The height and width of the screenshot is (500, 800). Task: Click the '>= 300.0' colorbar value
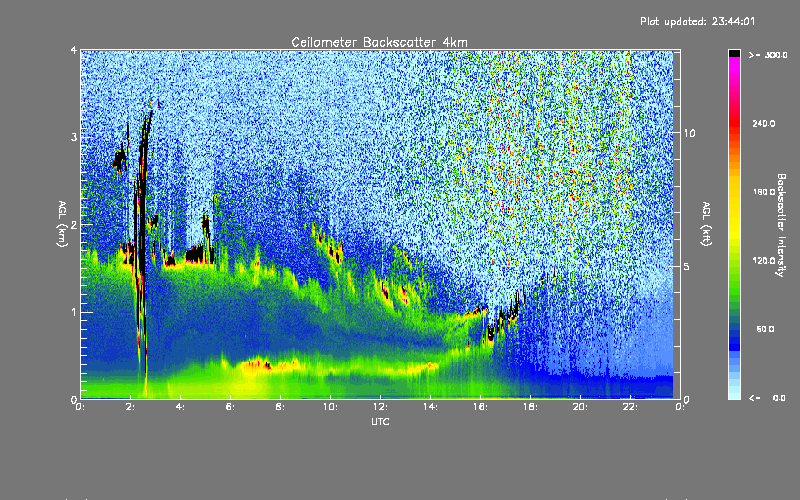point(768,55)
